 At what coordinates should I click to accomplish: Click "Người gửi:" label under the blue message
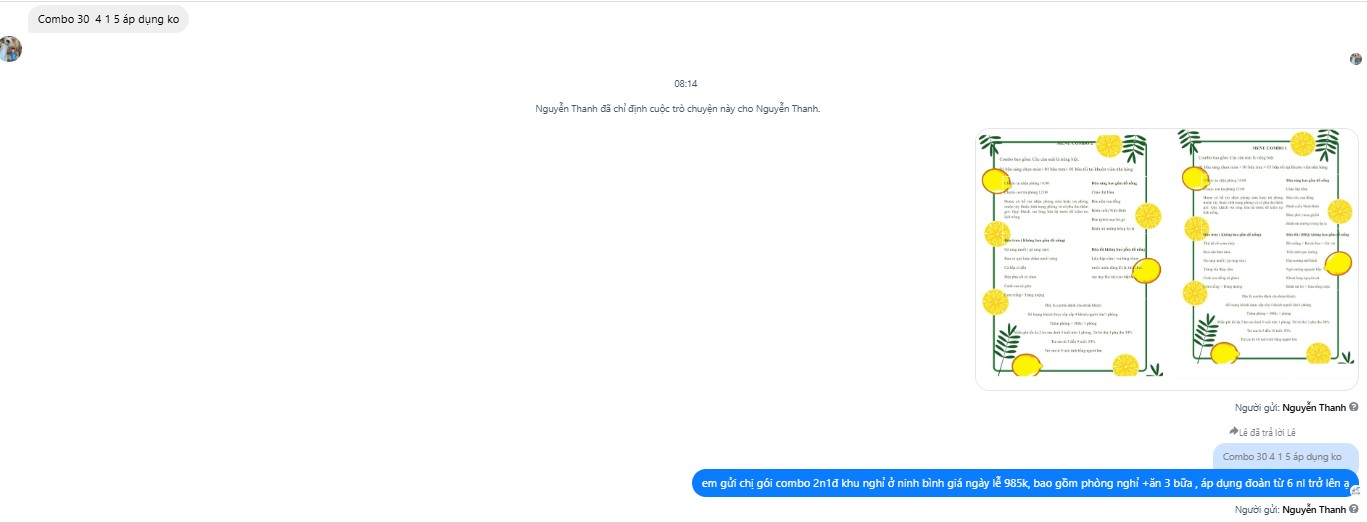tap(1257, 511)
